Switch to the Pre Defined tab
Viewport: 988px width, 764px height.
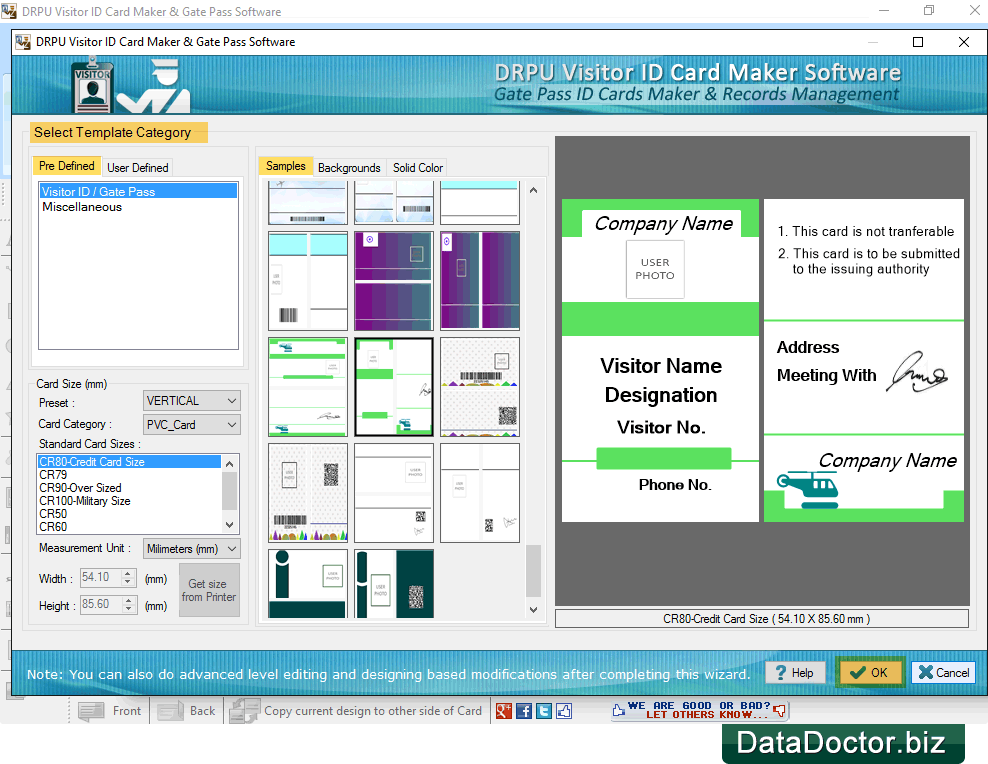[67, 166]
